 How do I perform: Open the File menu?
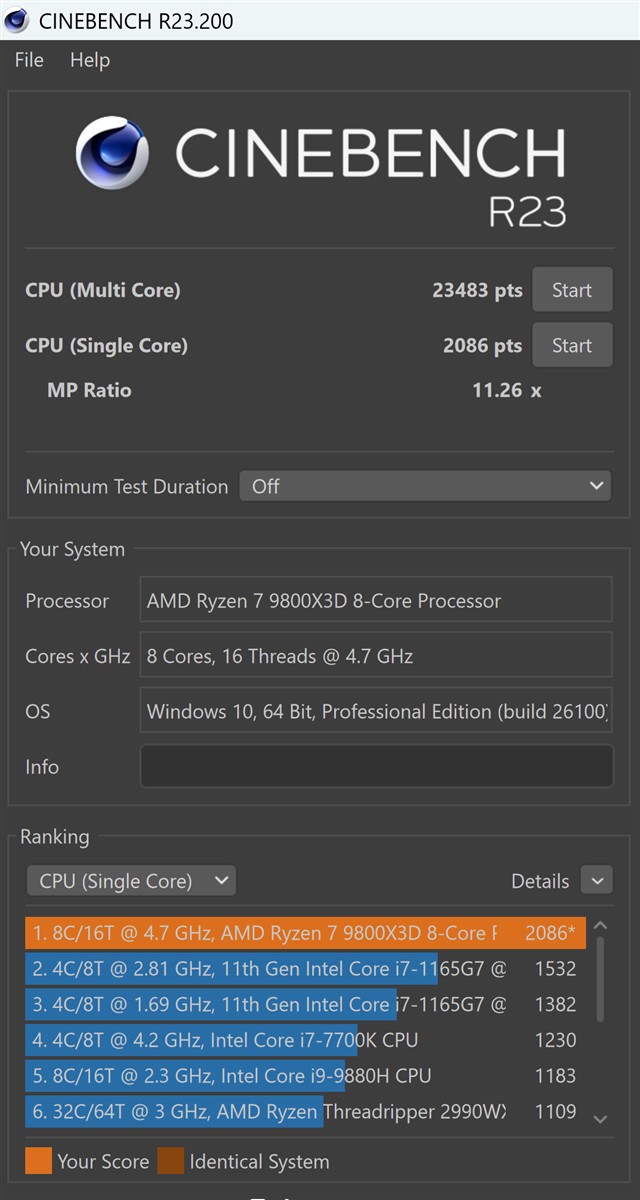click(29, 60)
